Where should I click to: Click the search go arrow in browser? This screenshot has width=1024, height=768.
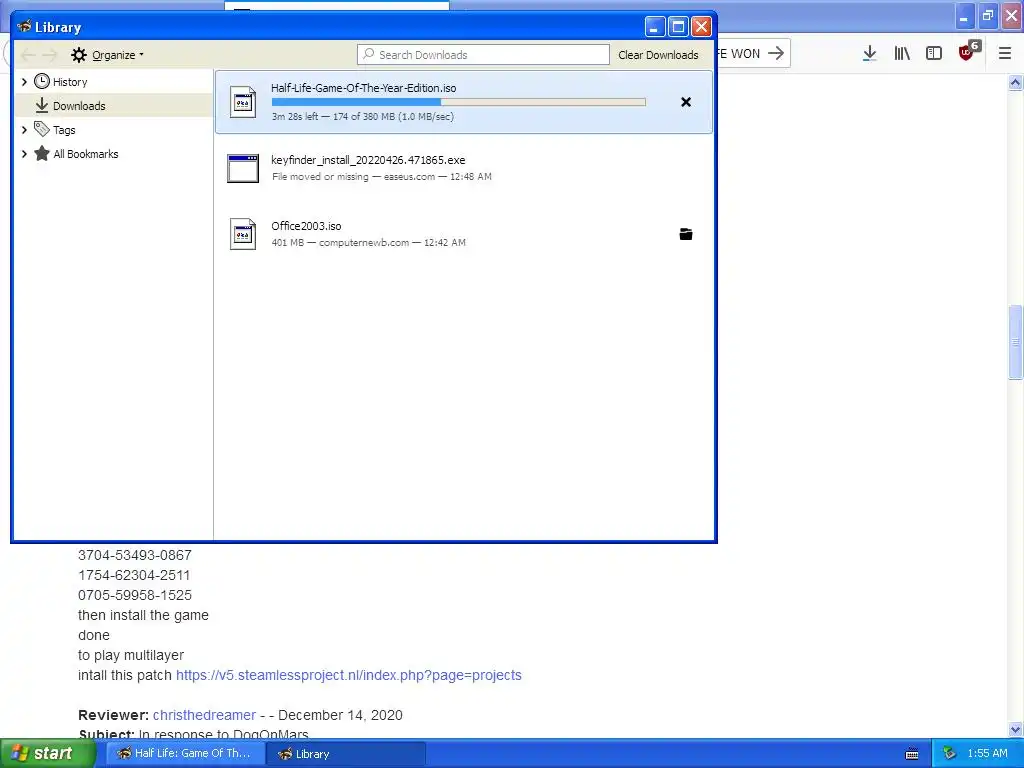click(776, 54)
